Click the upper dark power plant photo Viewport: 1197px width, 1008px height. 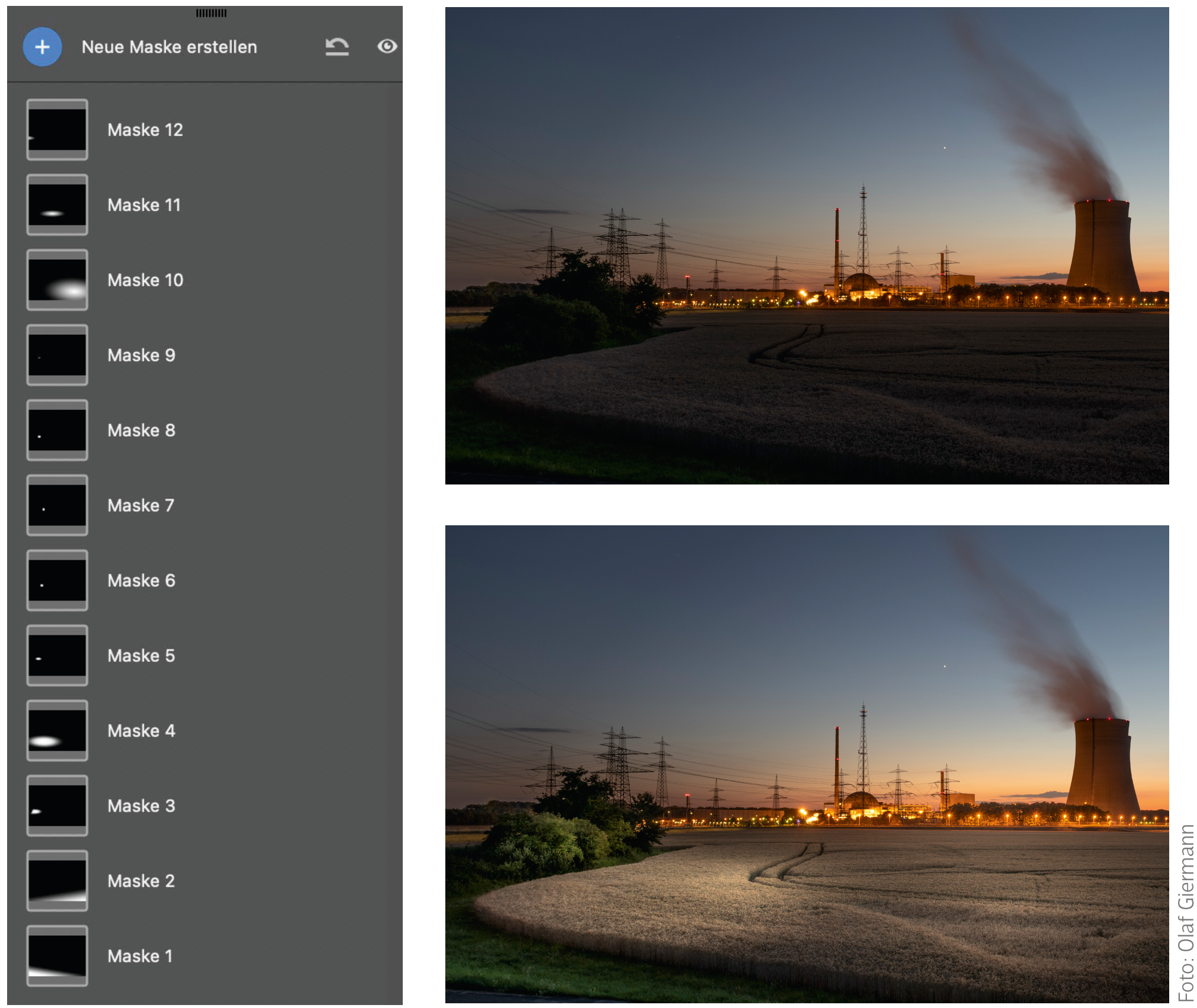pos(807,245)
